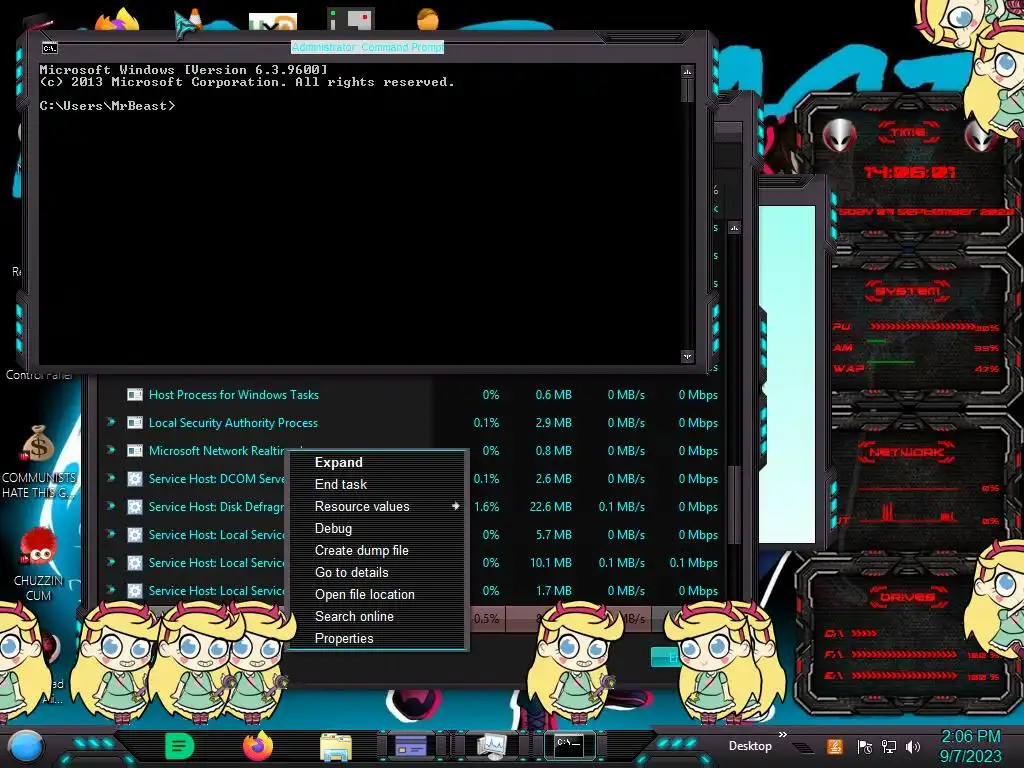Expand the Service Host: Disk Defrag row
Screen dimensions: 1024x768
[x=111, y=507]
